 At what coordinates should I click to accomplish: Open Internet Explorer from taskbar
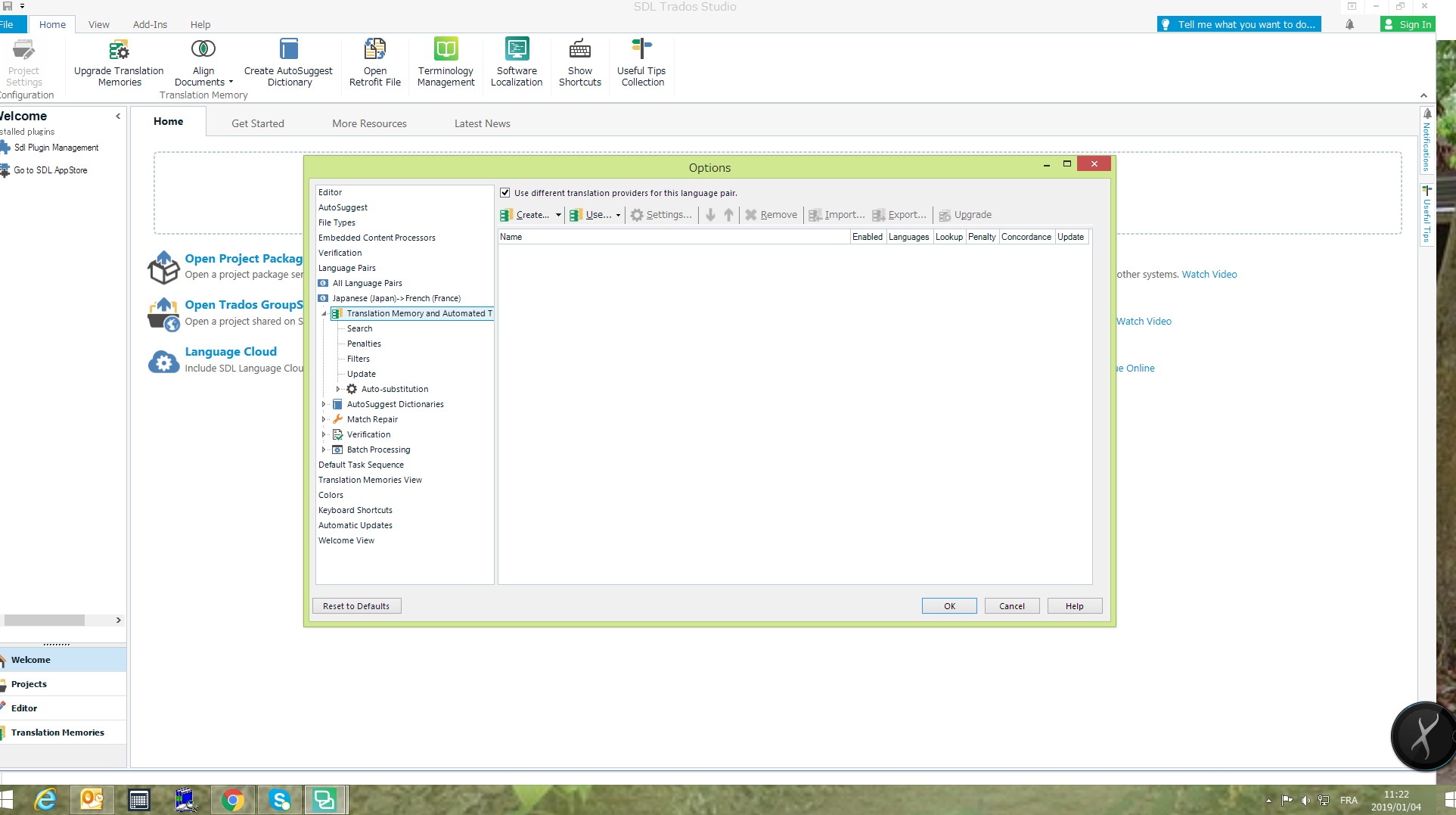(45, 799)
